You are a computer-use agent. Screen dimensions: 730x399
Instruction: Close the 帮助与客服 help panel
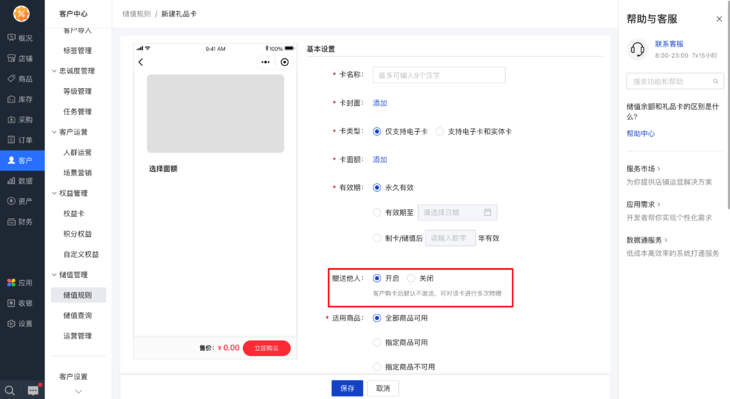pos(719,19)
